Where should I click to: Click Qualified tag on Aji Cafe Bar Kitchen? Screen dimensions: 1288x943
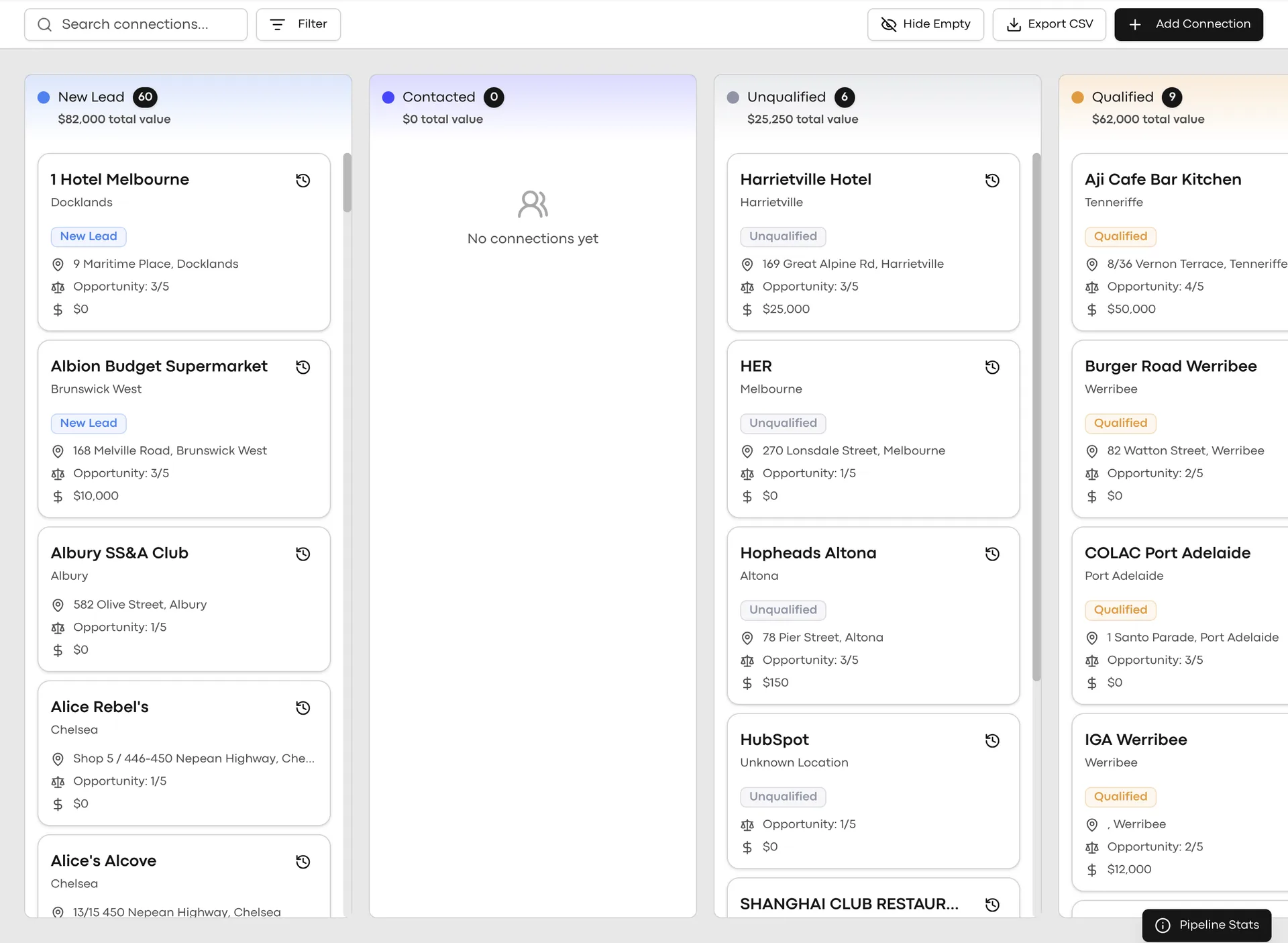(x=1120, y=236)
